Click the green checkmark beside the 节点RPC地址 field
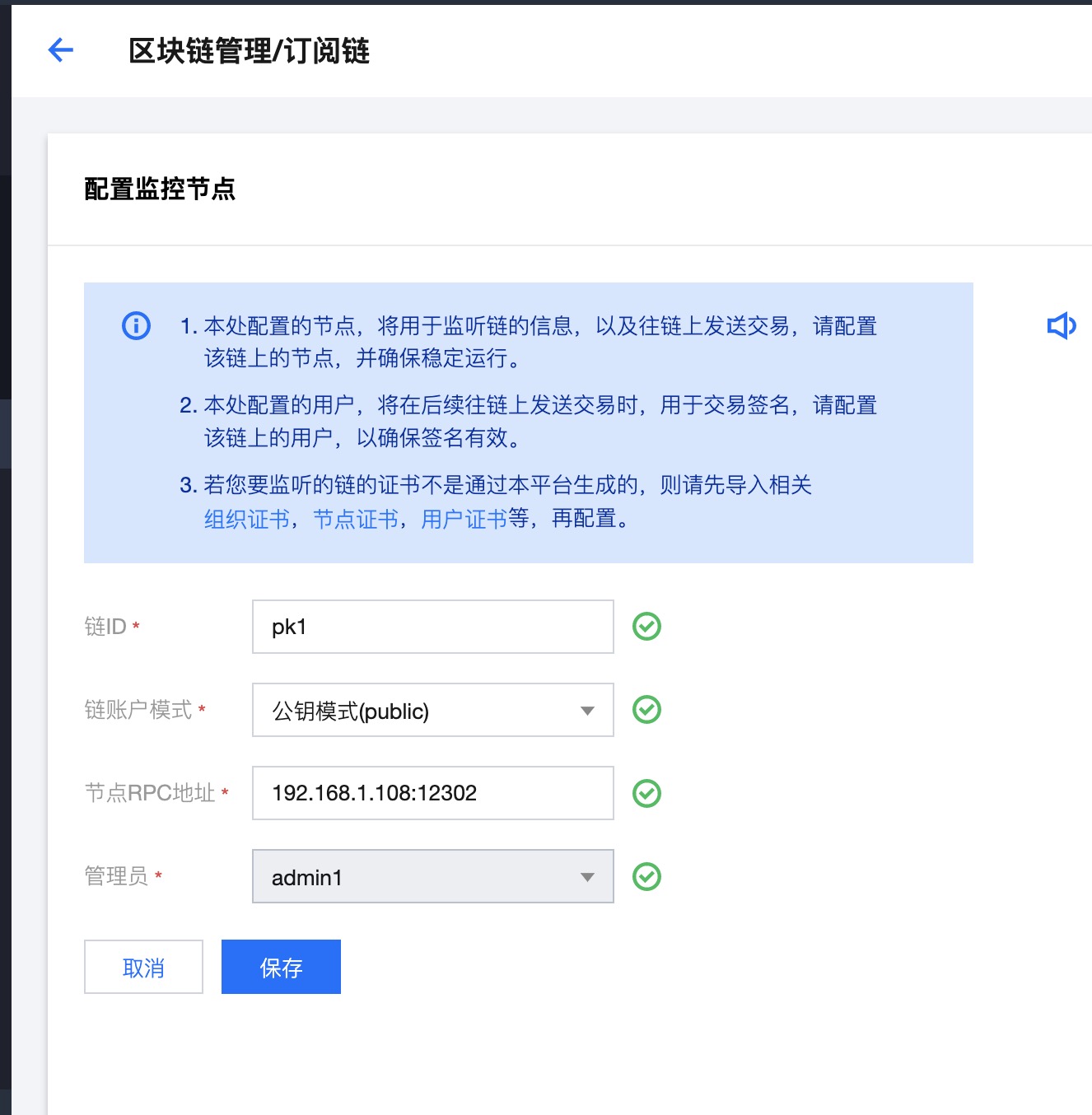1092x1115 pixels. click(646, 794)
